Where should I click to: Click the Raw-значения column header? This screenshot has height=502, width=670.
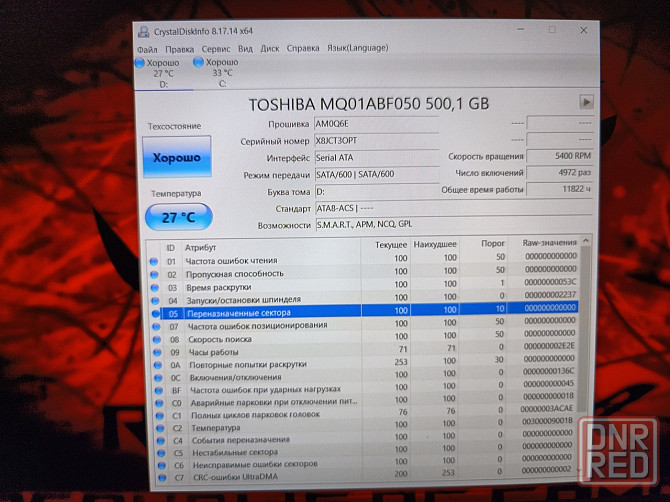point(549,245)
